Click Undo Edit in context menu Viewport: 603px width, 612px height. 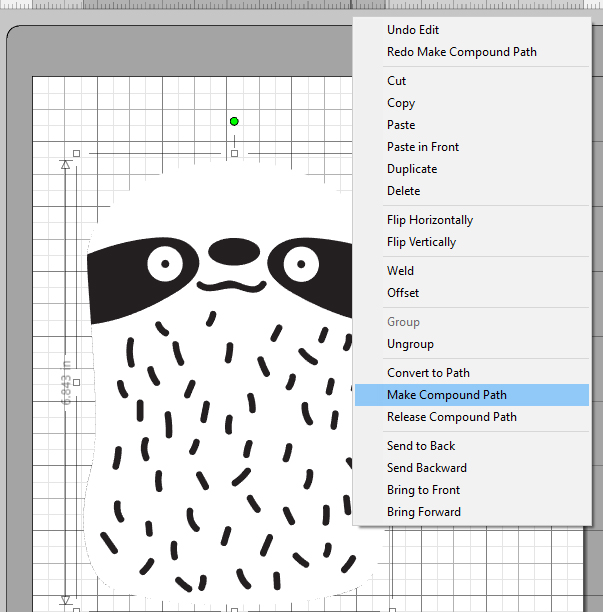pyautogui.click(x=413, y=30)
